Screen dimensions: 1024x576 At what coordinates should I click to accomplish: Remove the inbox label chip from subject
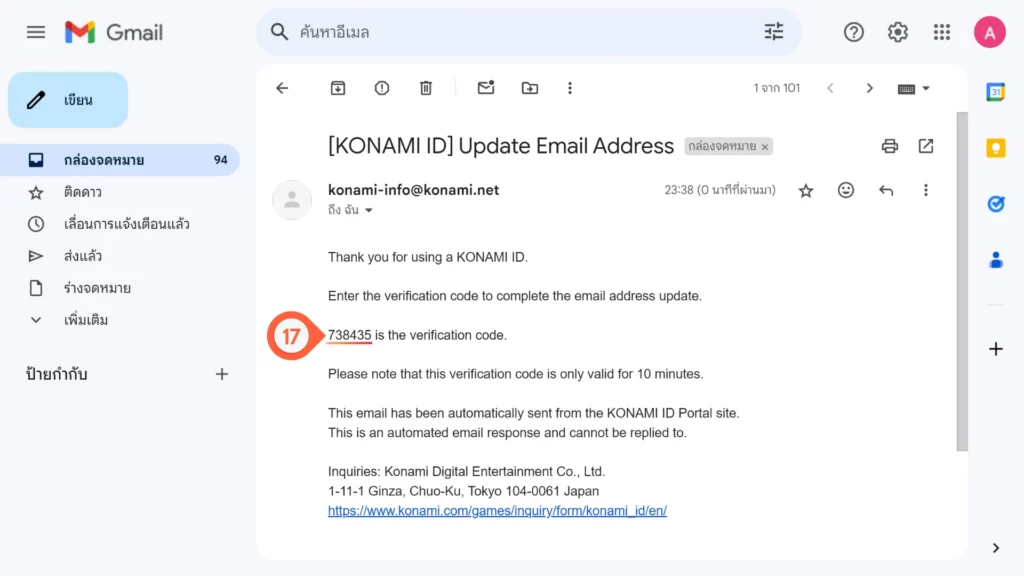(x=765, y=147)
